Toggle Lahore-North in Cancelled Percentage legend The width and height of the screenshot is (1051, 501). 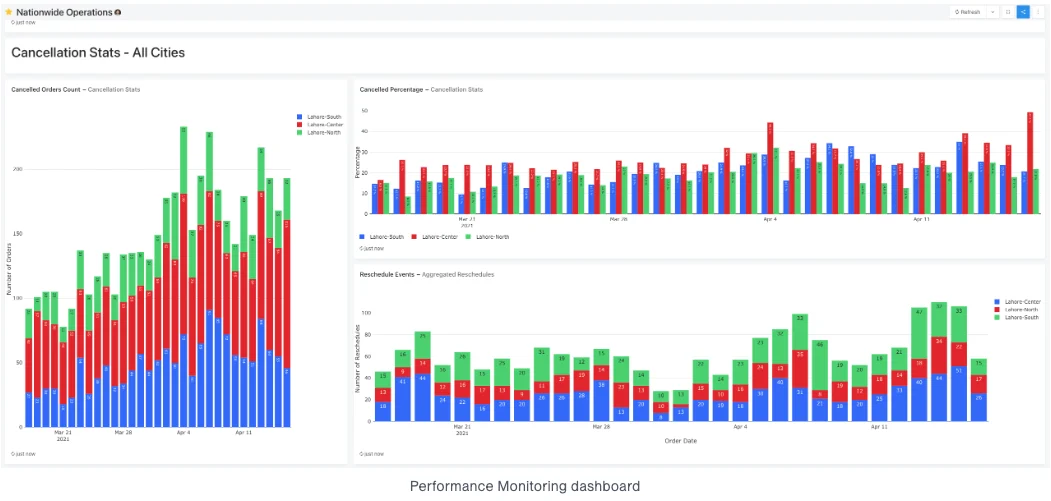487,237
